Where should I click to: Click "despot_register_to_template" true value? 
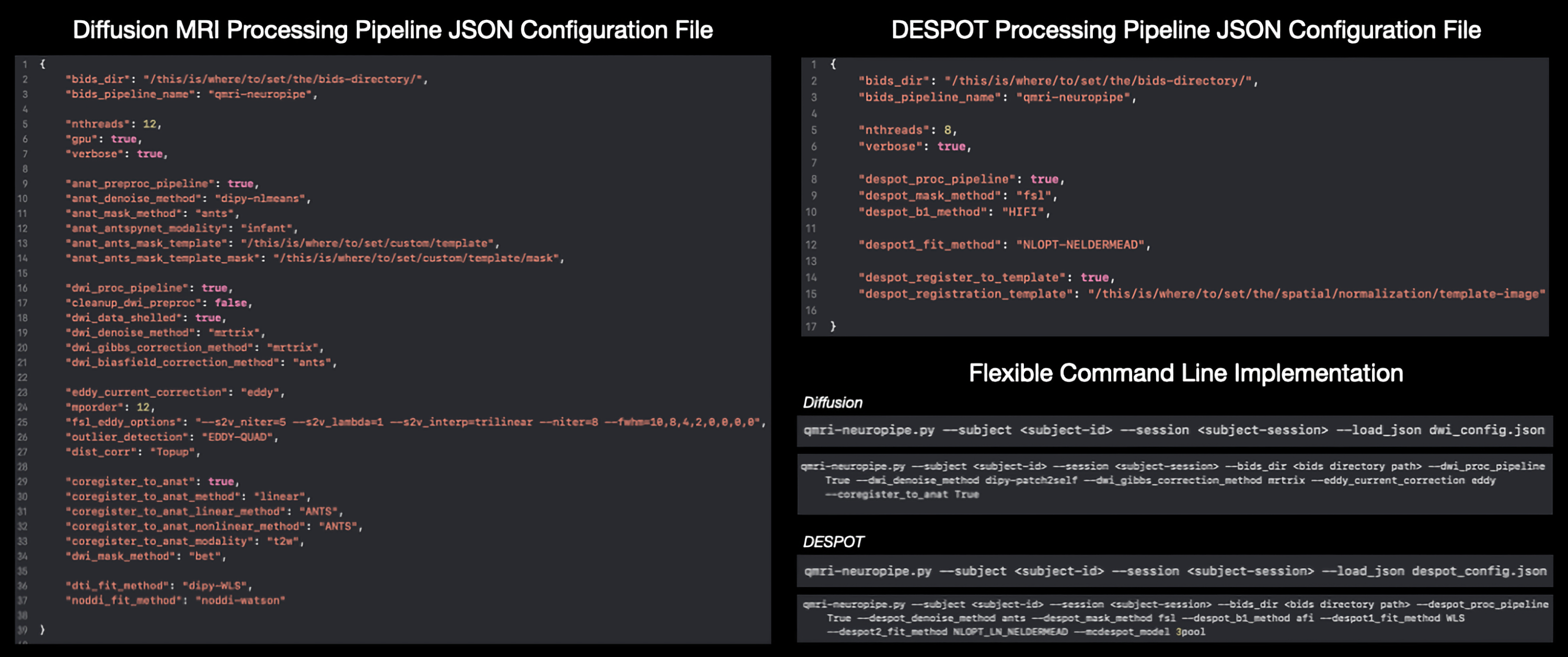tap(1094, 278)
